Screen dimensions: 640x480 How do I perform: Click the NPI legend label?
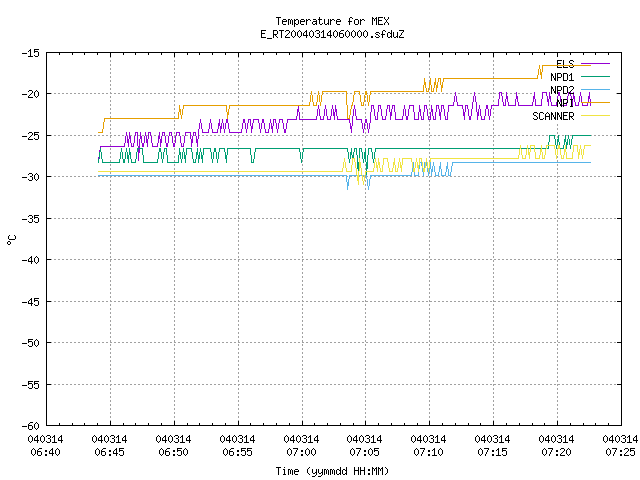tap(565, 103)
